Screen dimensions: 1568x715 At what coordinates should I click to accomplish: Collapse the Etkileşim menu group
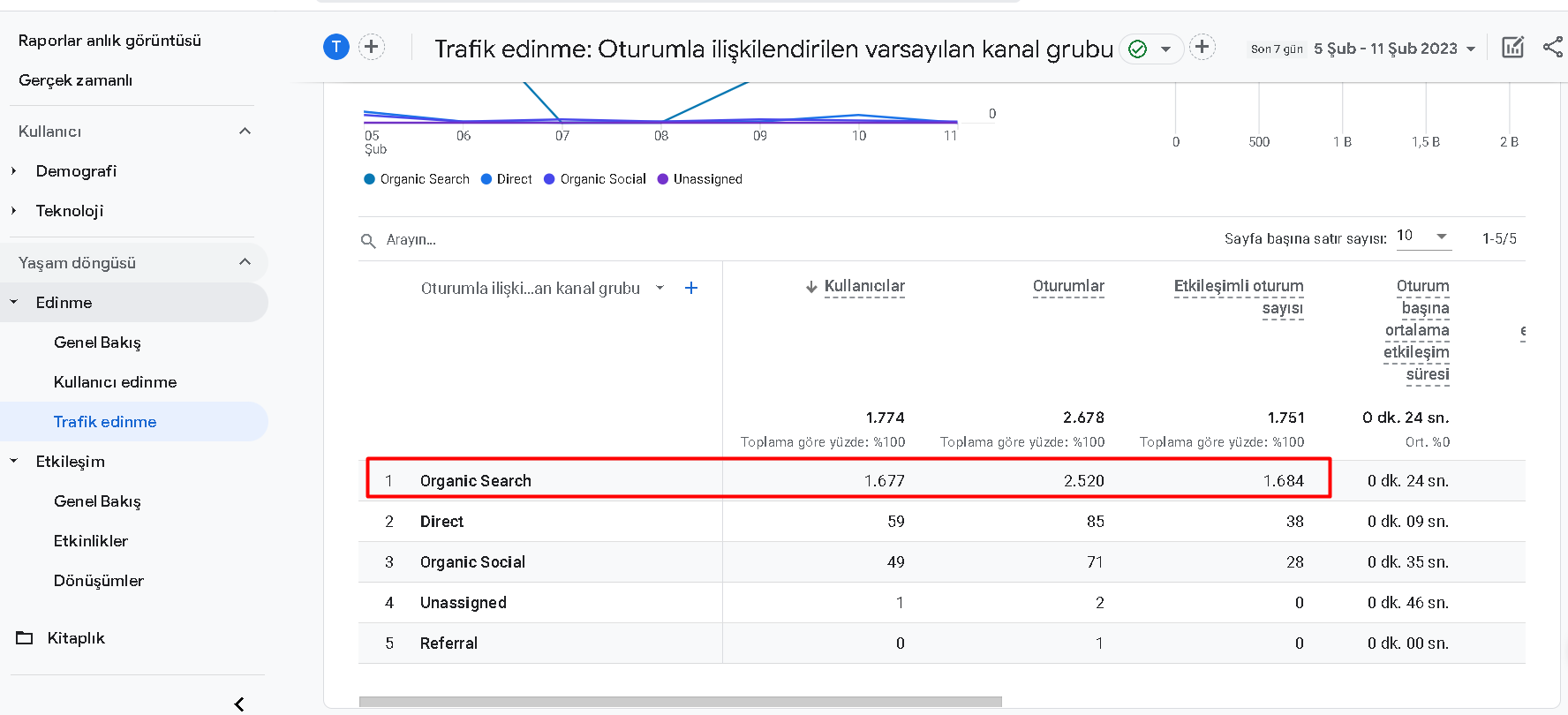tap(13, 462)
